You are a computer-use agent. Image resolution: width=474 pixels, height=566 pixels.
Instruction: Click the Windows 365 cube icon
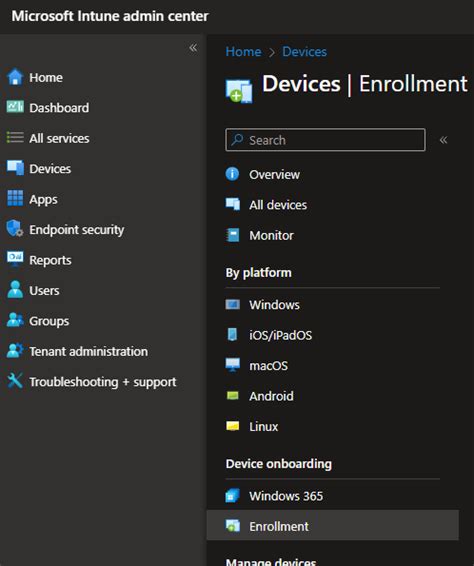pyautogui.click(x=232, y=496)
